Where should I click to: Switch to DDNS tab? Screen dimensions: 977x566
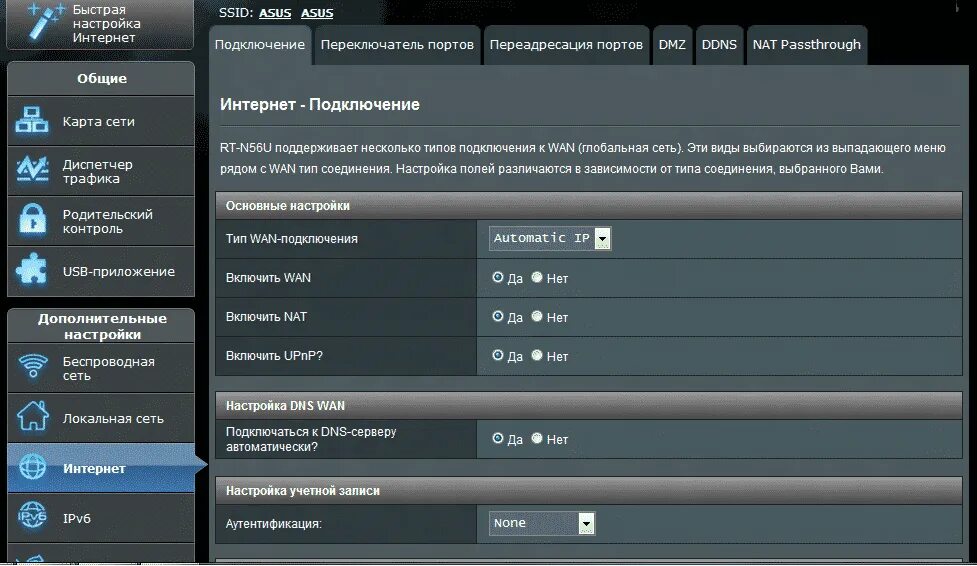pos(719,45)
